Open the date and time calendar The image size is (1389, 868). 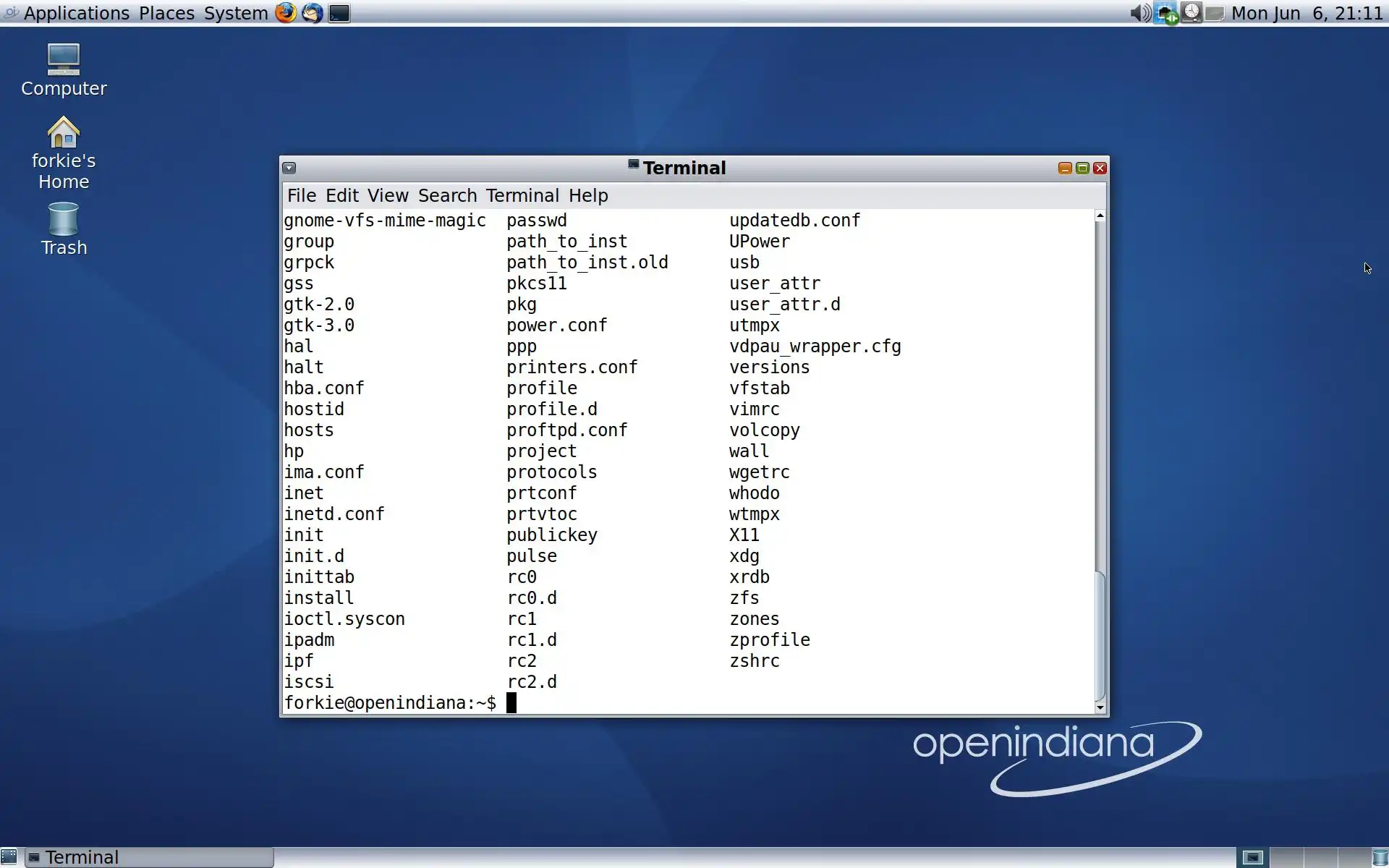pyautogui.click(x=1307, y=13)
